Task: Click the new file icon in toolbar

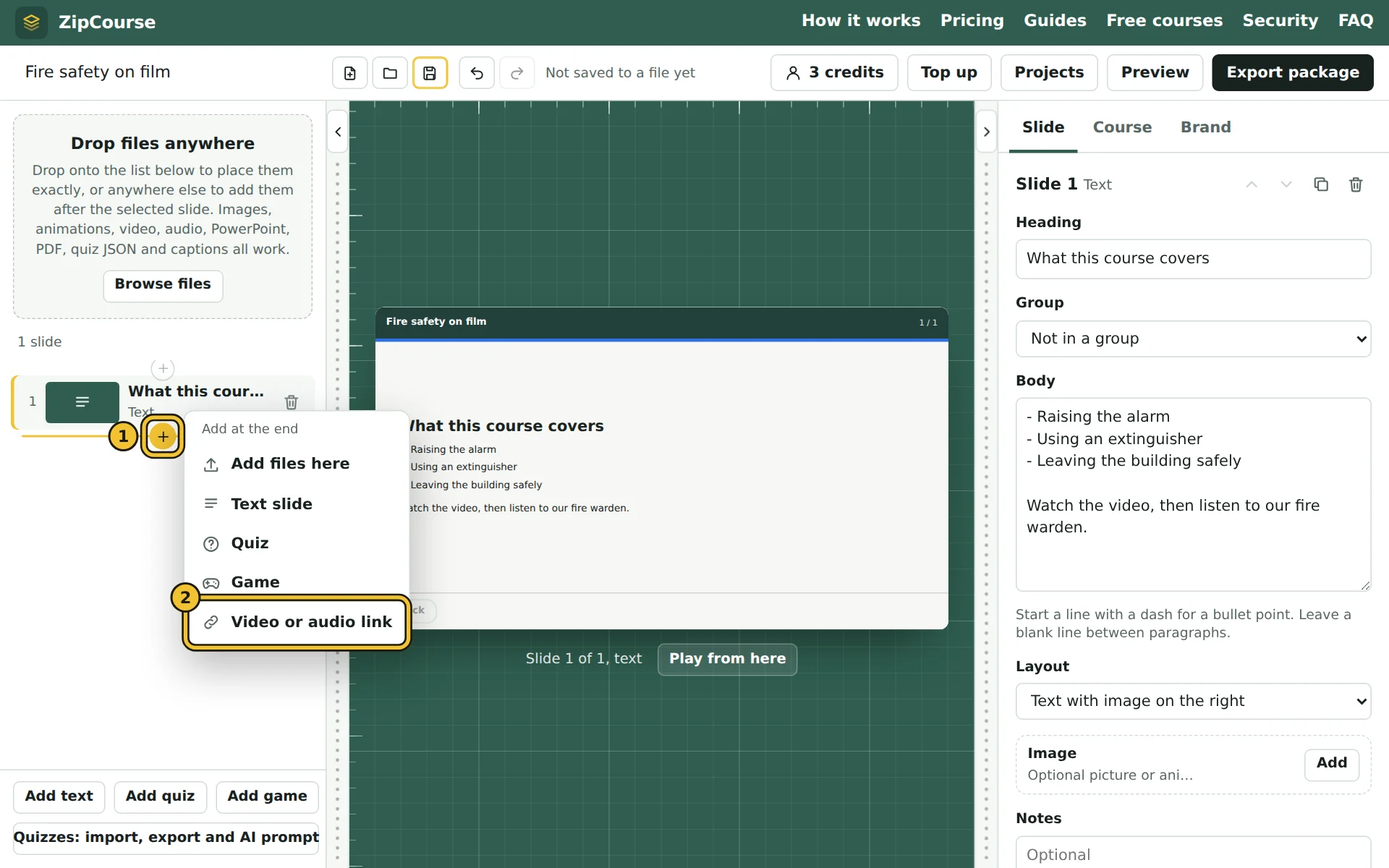Action: [350, 73]
